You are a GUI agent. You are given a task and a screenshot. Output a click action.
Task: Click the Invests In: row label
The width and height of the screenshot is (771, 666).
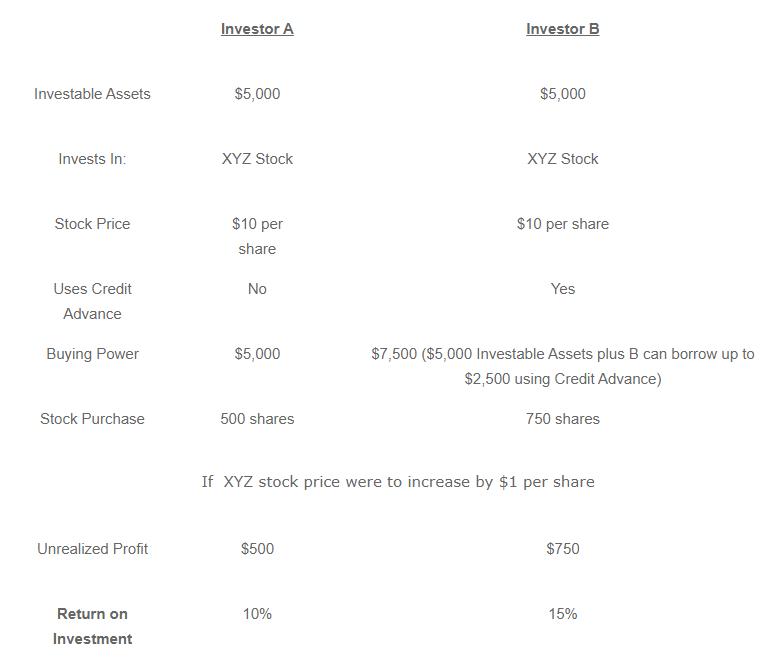pyautogui.click(x=92, y=159)
